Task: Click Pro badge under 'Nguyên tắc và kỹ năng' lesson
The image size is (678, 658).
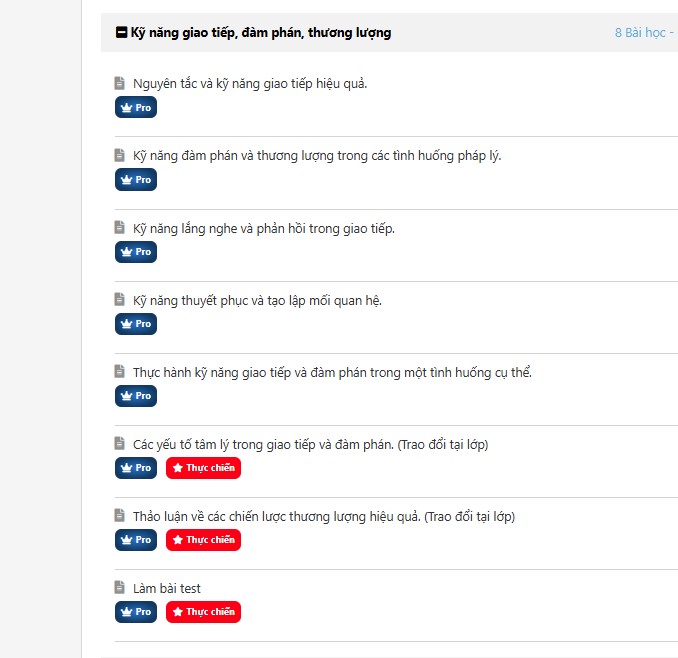Action: tap(136, 107)
